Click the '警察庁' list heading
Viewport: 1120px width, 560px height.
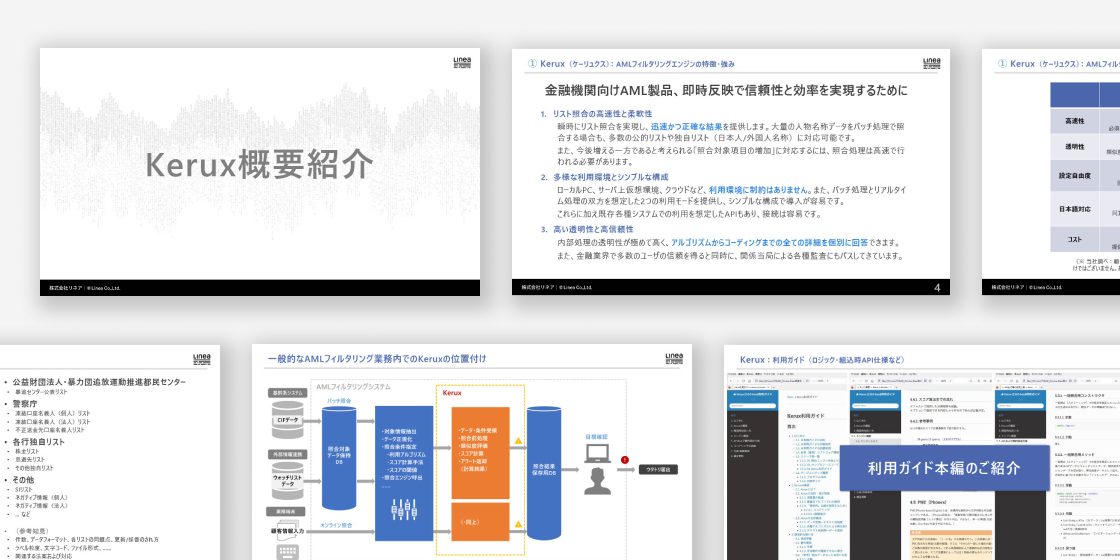26,404
